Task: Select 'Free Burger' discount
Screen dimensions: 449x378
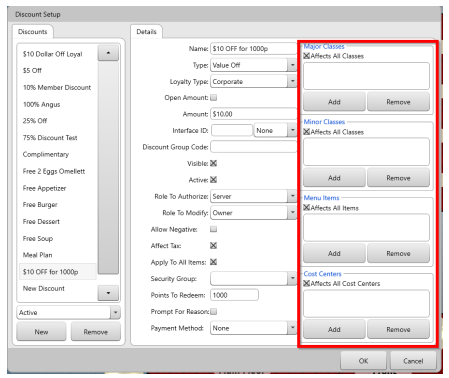Action: (x=57, y=205)
